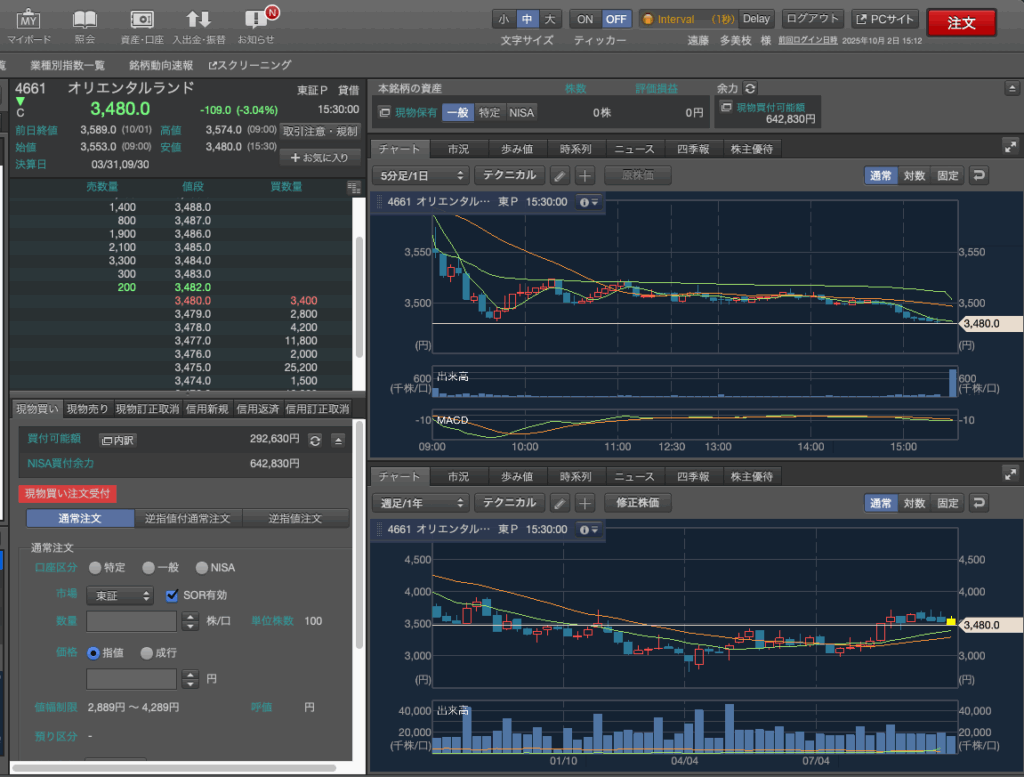1024x777 pixels.
Task: Open the My Board icon
Action: tap(29, 20)
